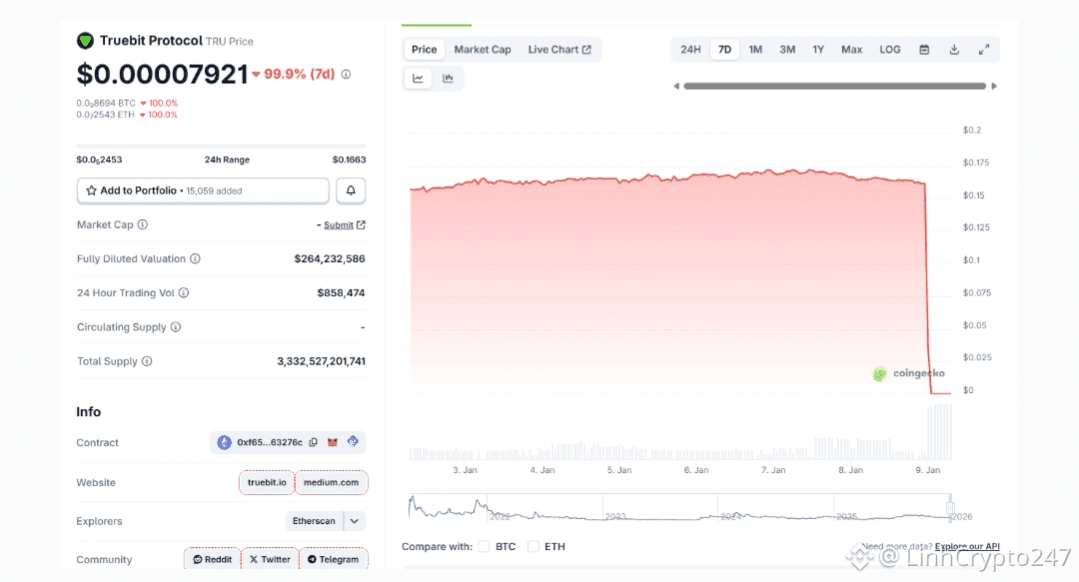Enable ETH comparison checkbox
The image size is (1079, 582).
click(533, 547)
